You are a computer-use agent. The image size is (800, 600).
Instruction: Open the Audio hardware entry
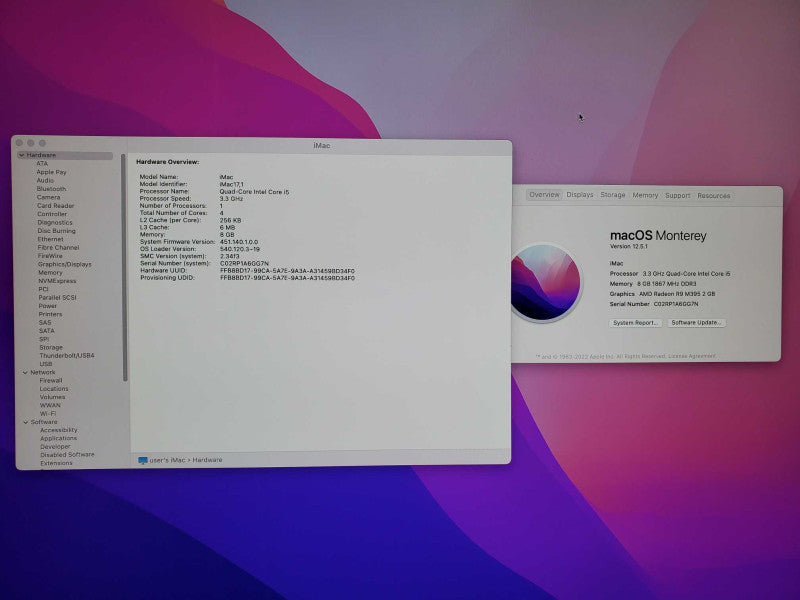(x=45, y=180)
